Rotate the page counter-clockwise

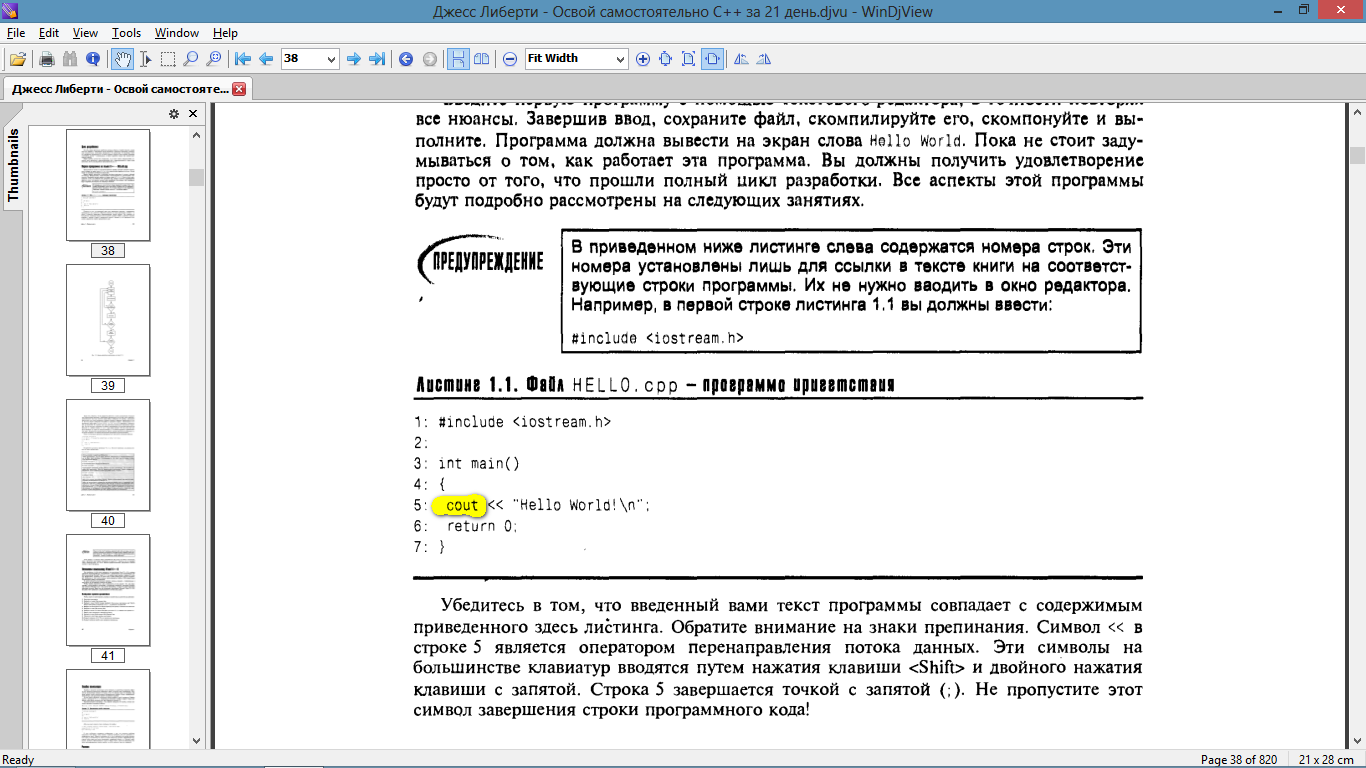[x=741, y=59]
